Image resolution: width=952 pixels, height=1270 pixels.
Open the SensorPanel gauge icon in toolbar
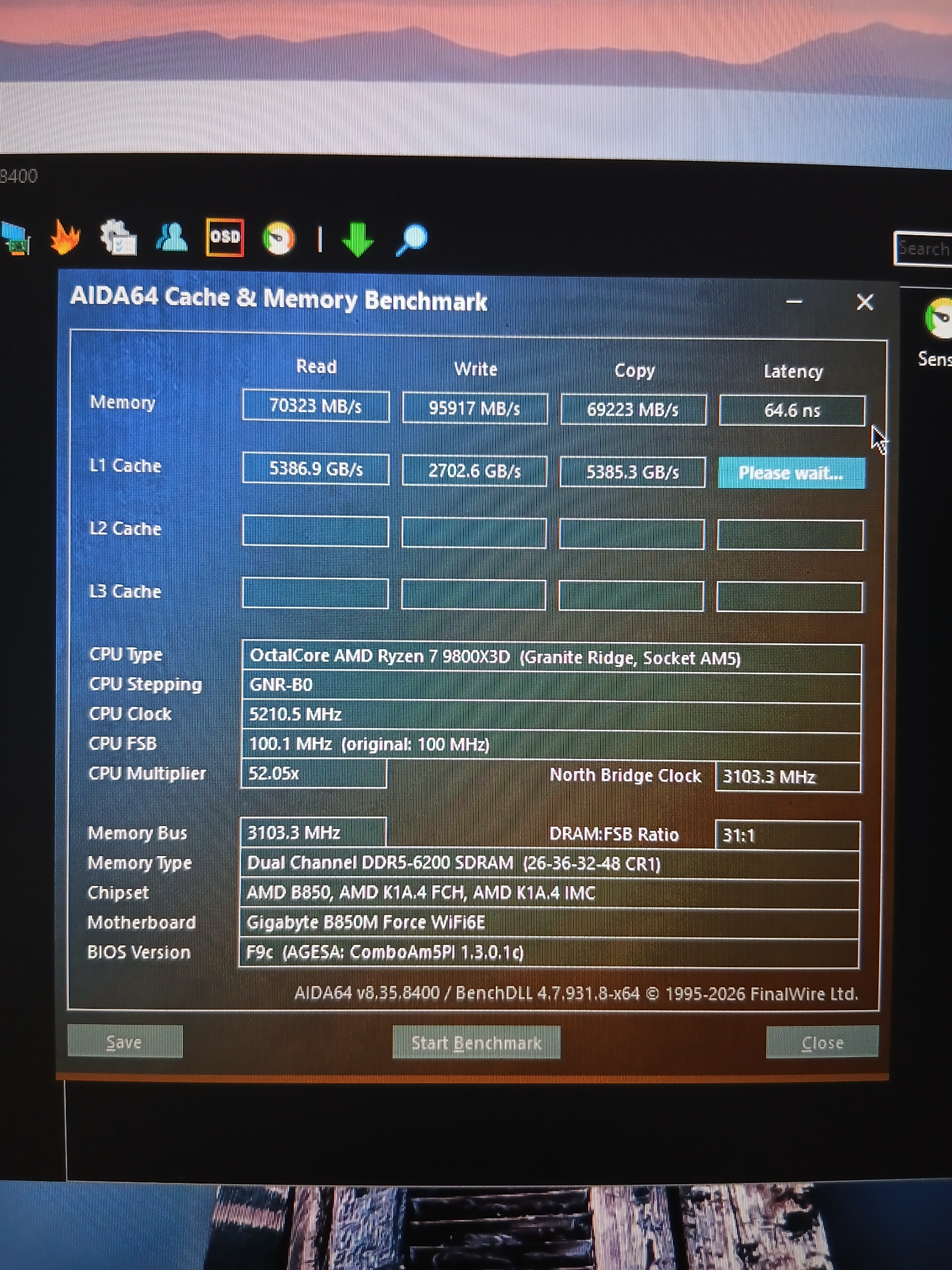(x=279, y=238)
